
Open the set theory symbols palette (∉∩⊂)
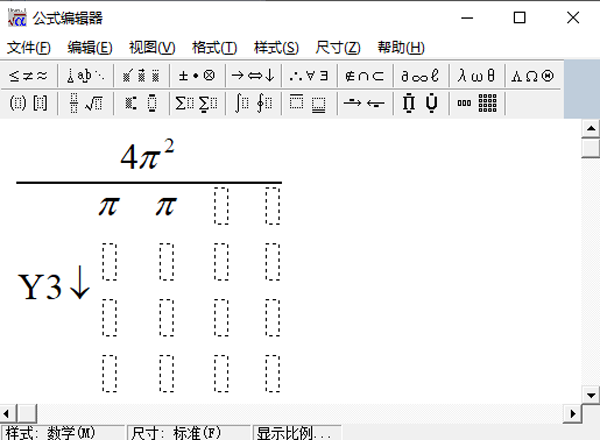coord(365,76)
